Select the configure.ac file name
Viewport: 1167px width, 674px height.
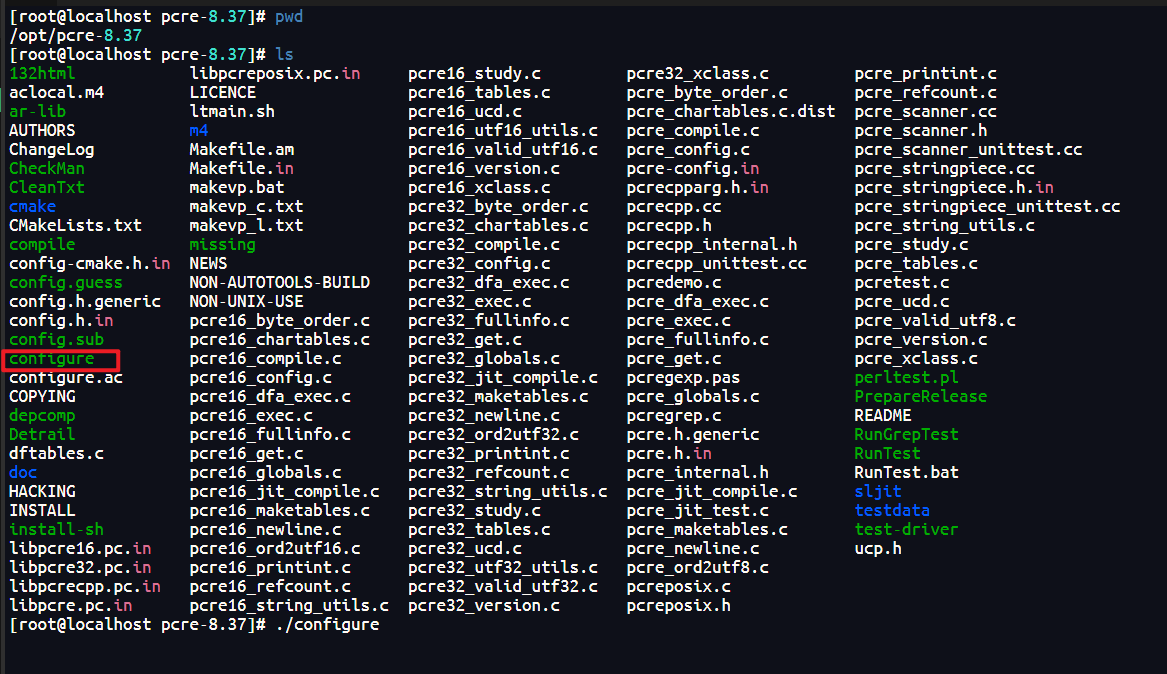click(65, 378)
